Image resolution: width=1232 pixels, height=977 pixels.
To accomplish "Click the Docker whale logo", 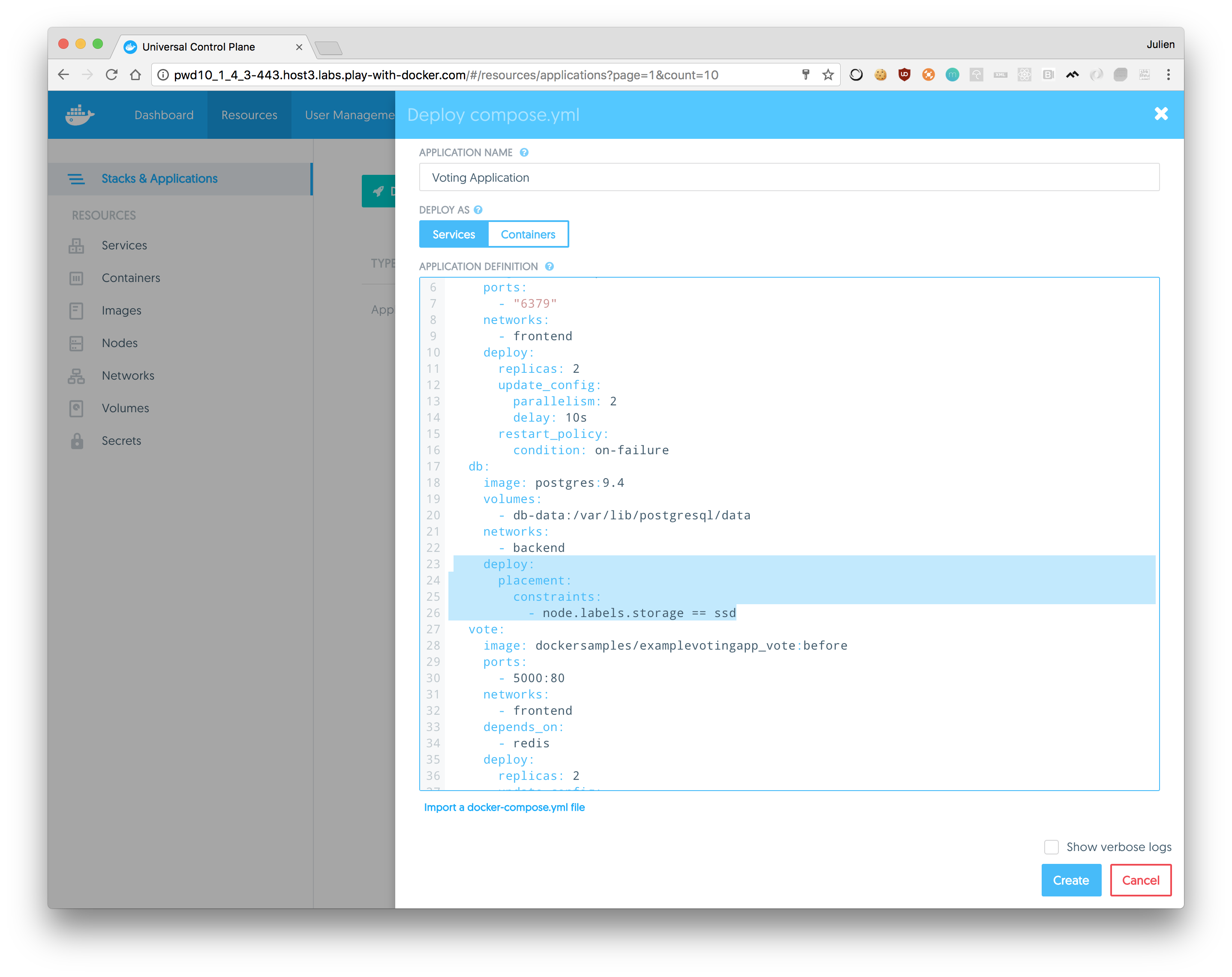I will click(79, 115).
